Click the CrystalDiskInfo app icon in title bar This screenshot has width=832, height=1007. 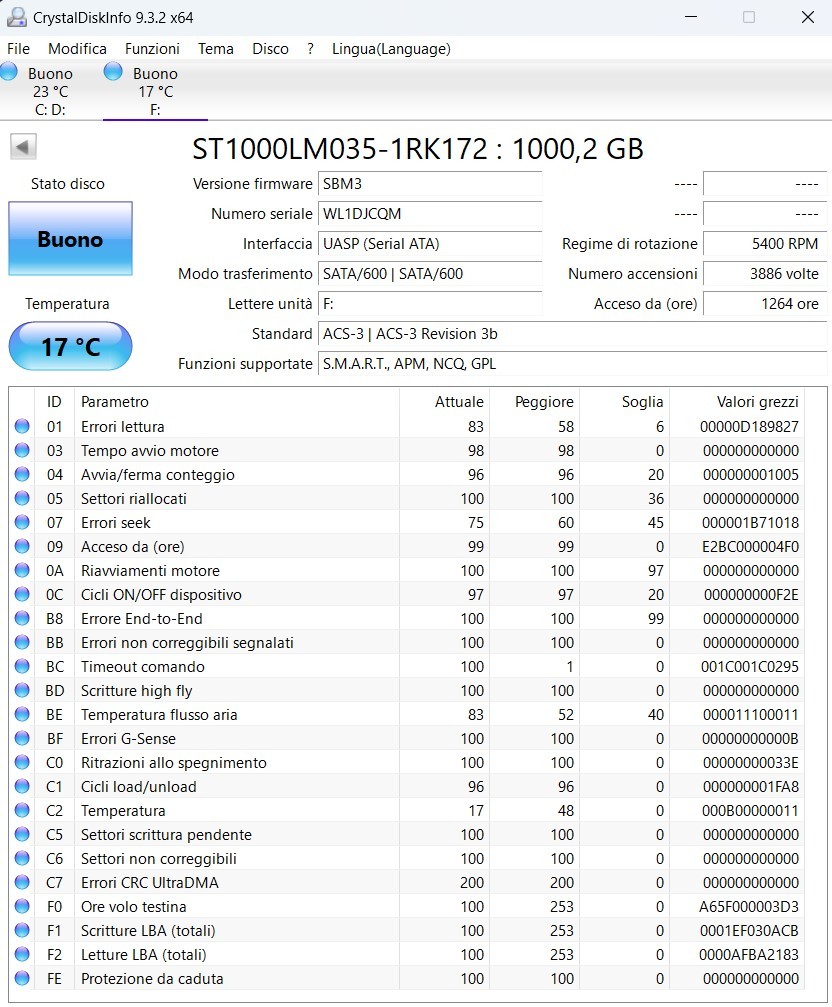point(17,17)
